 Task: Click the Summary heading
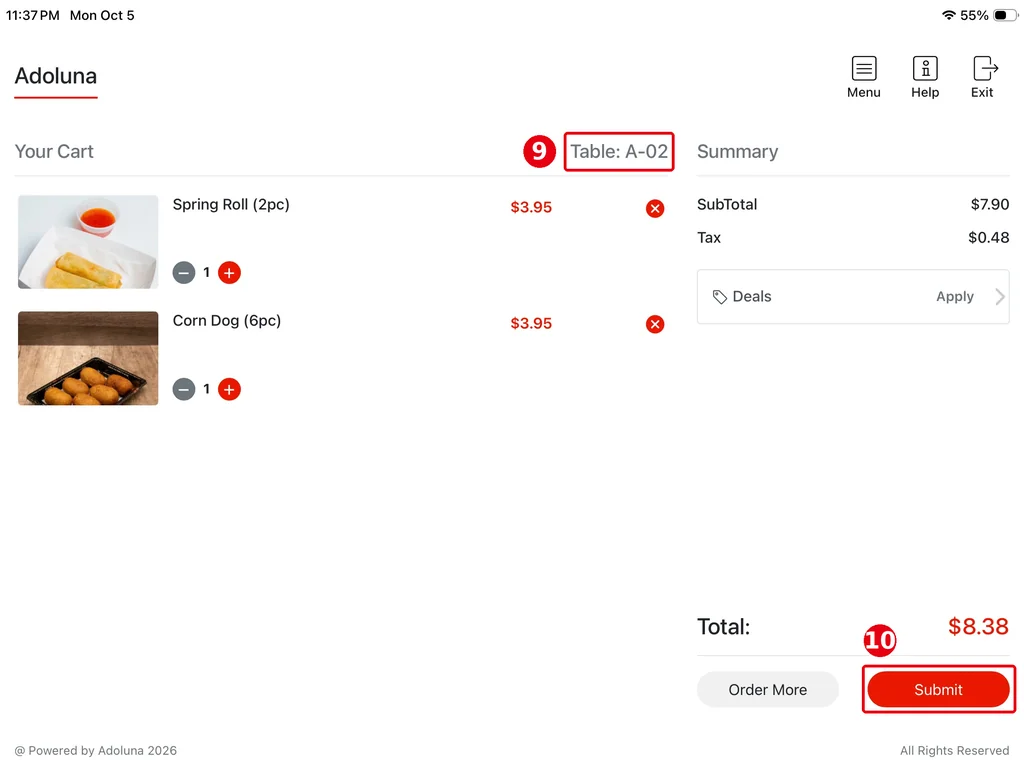click(x=737, y=152)
